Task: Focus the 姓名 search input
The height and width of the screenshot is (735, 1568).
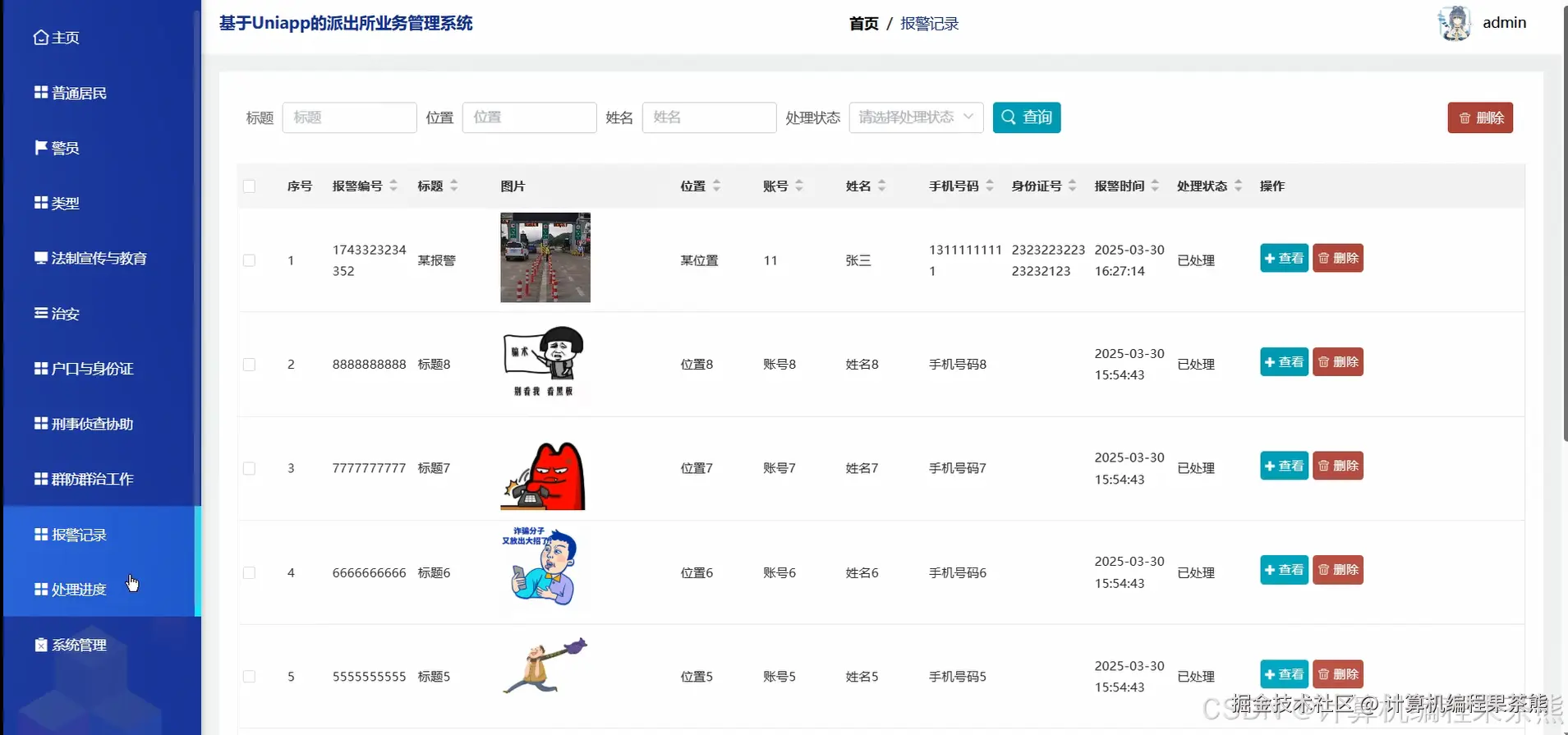Action: pyautogui.click(x=709, y=117)
